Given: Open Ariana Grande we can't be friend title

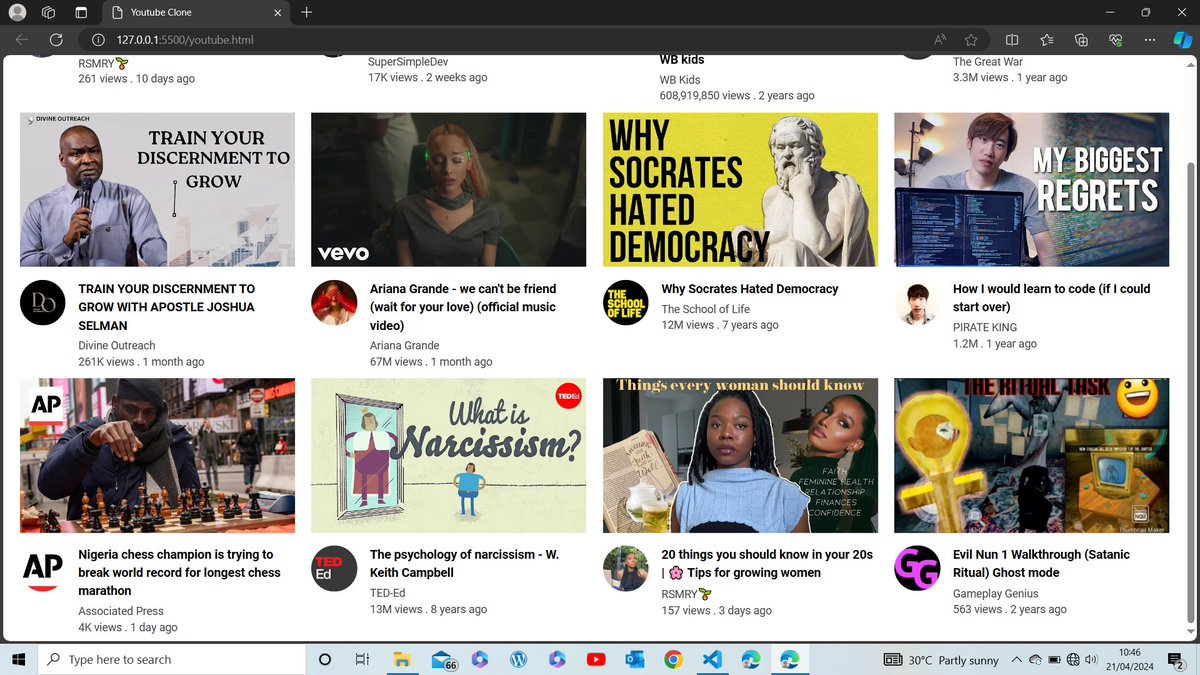Looking at the screenshot, I should coord(463,307).
